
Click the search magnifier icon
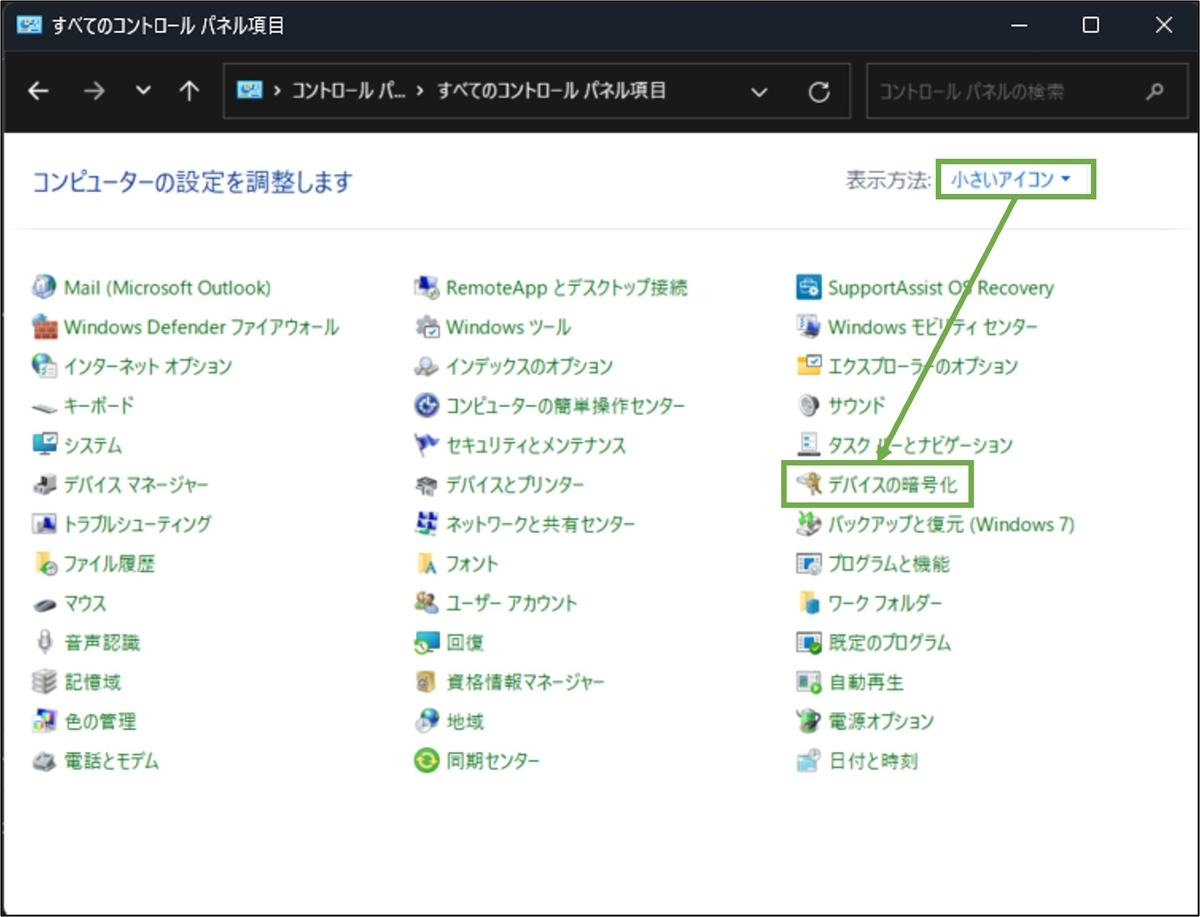click(1154, 92)
